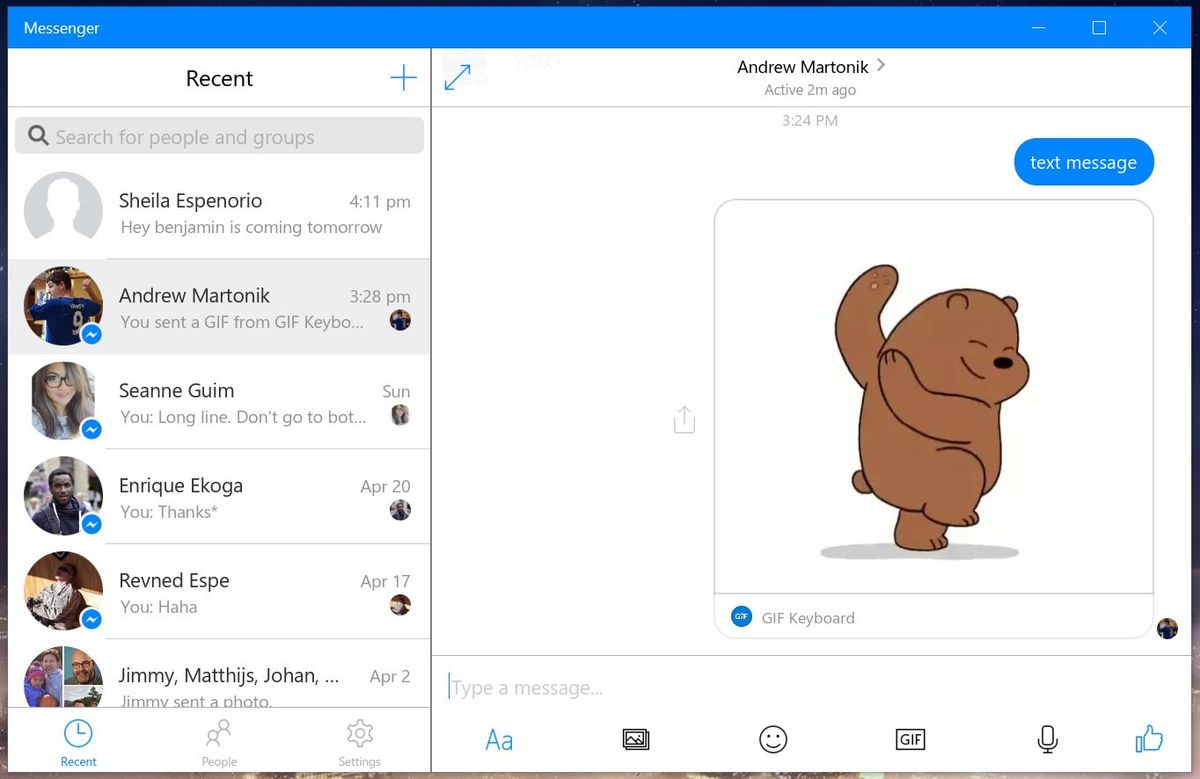1200x779 pixels.
Task: Open the Settings tab
Action: pos(359,740)
